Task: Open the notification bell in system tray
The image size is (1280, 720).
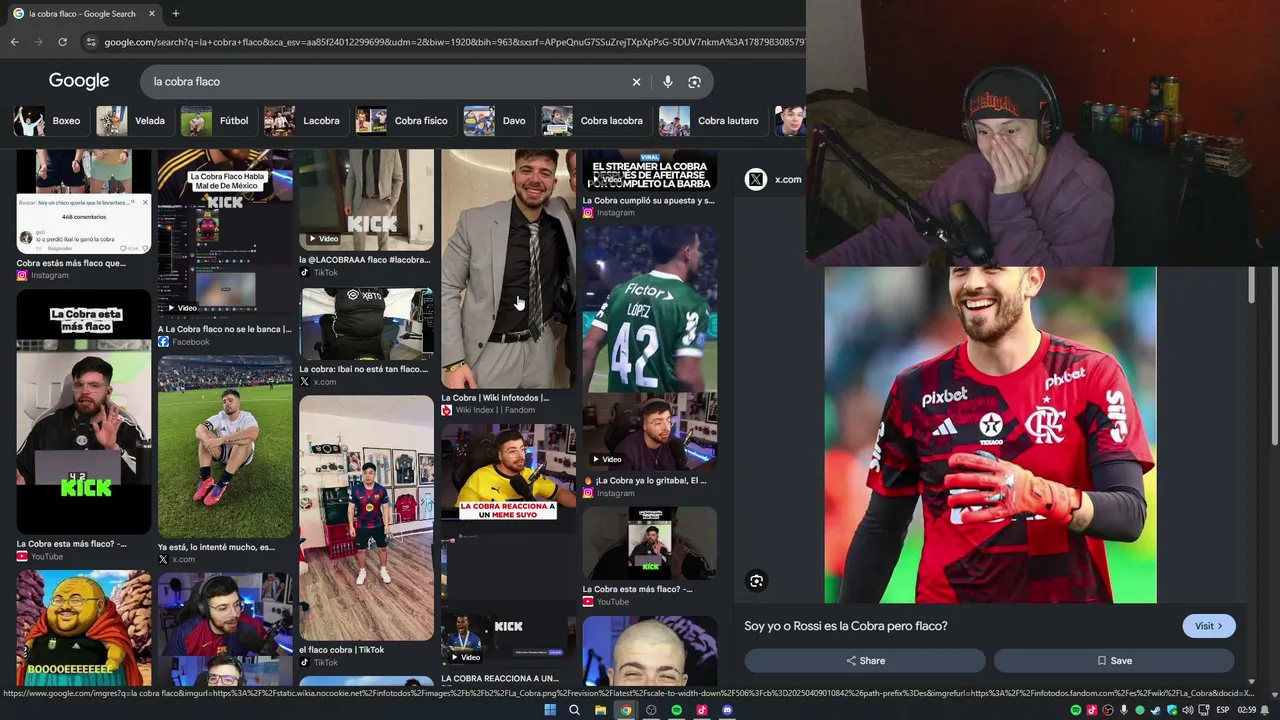Action: pyautogui.click(x=1265, y=710)
